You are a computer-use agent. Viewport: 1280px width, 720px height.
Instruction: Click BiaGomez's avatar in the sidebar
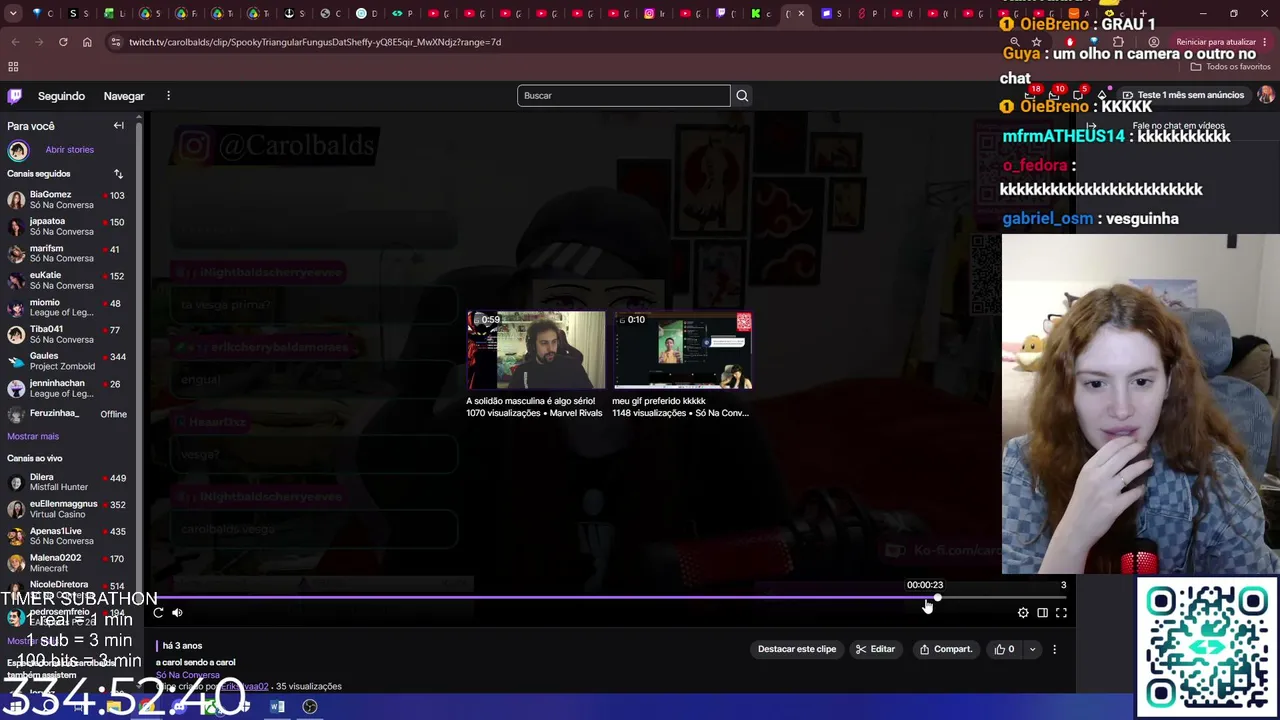16,200
